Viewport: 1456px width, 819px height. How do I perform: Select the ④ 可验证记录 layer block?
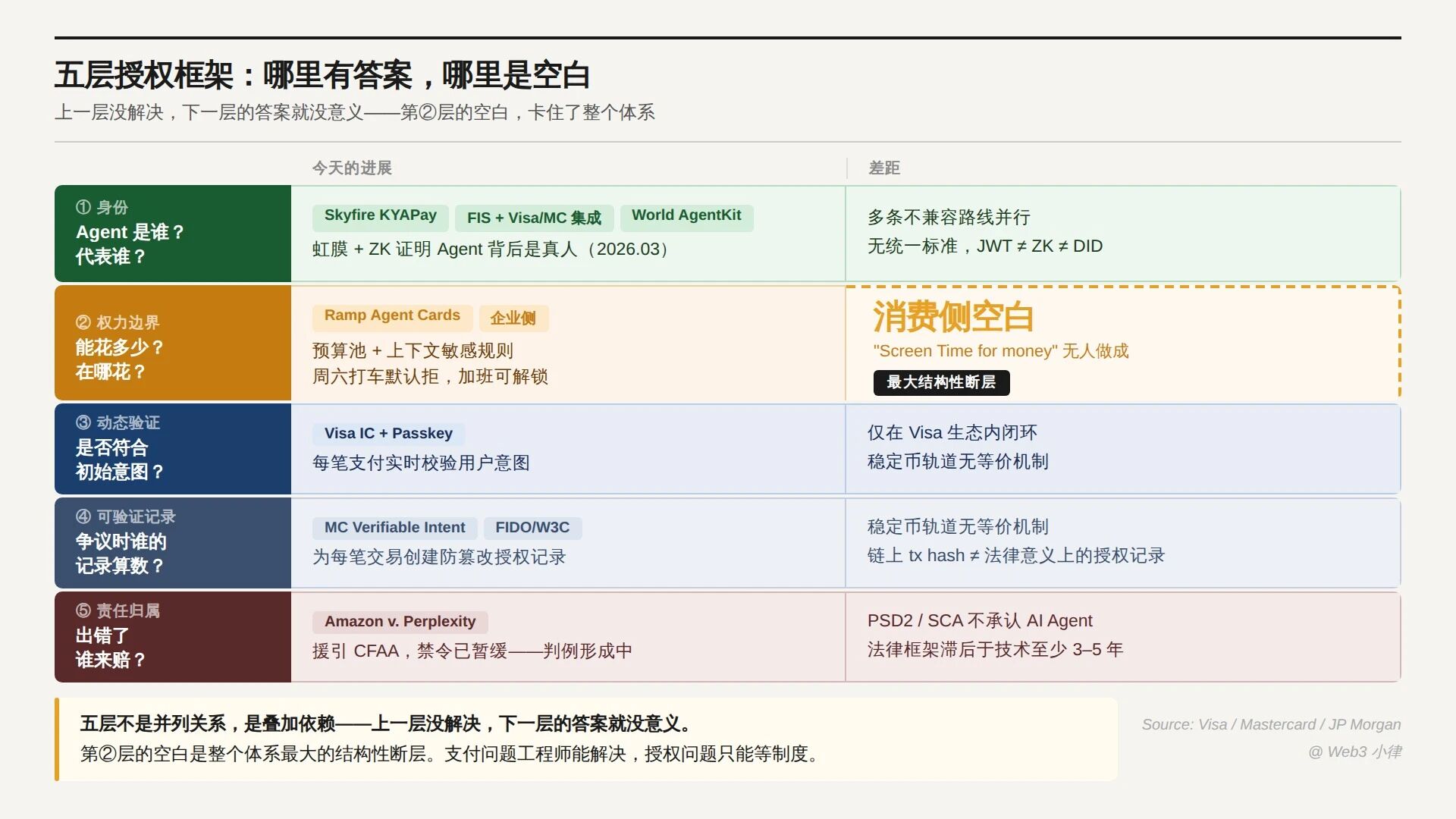click(x=173, y=542)
